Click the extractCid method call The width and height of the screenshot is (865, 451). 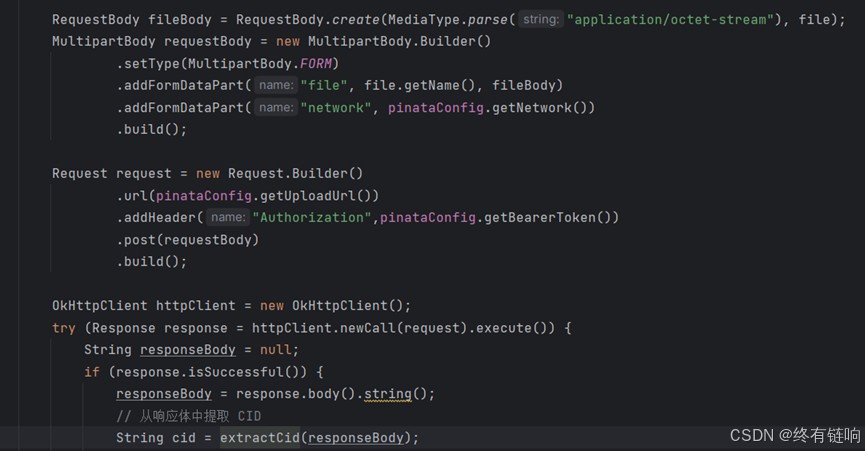pyautogui.click(x=260, y=438)
